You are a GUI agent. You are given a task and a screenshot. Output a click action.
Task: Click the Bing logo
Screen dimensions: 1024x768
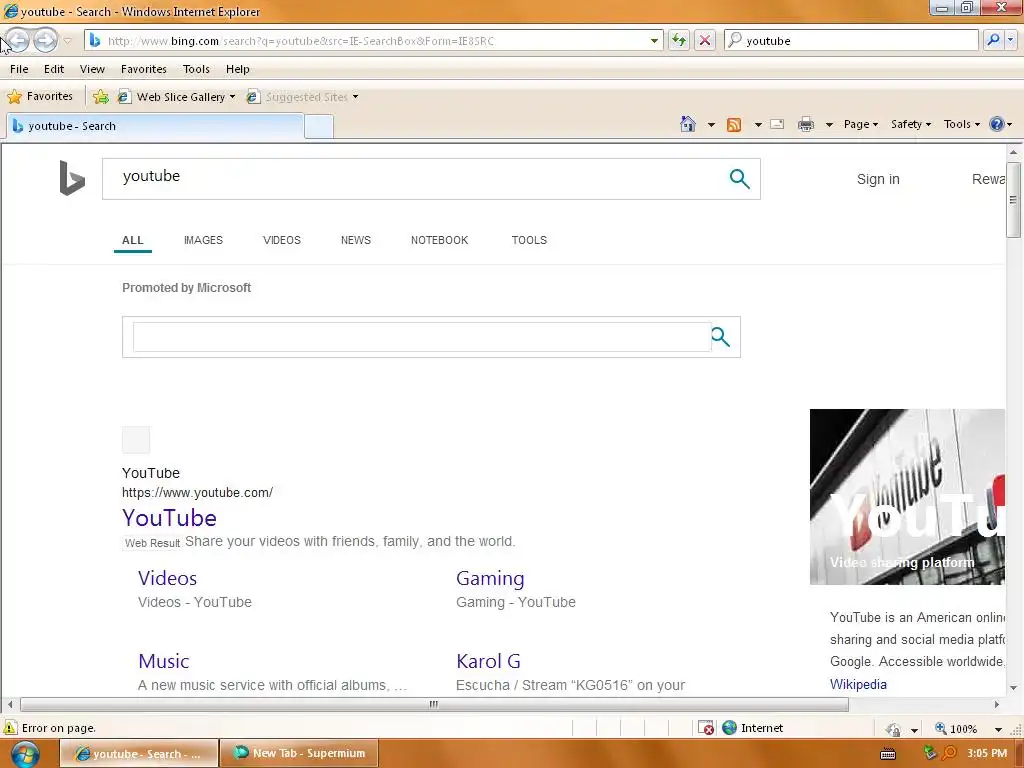click(72, 178)
